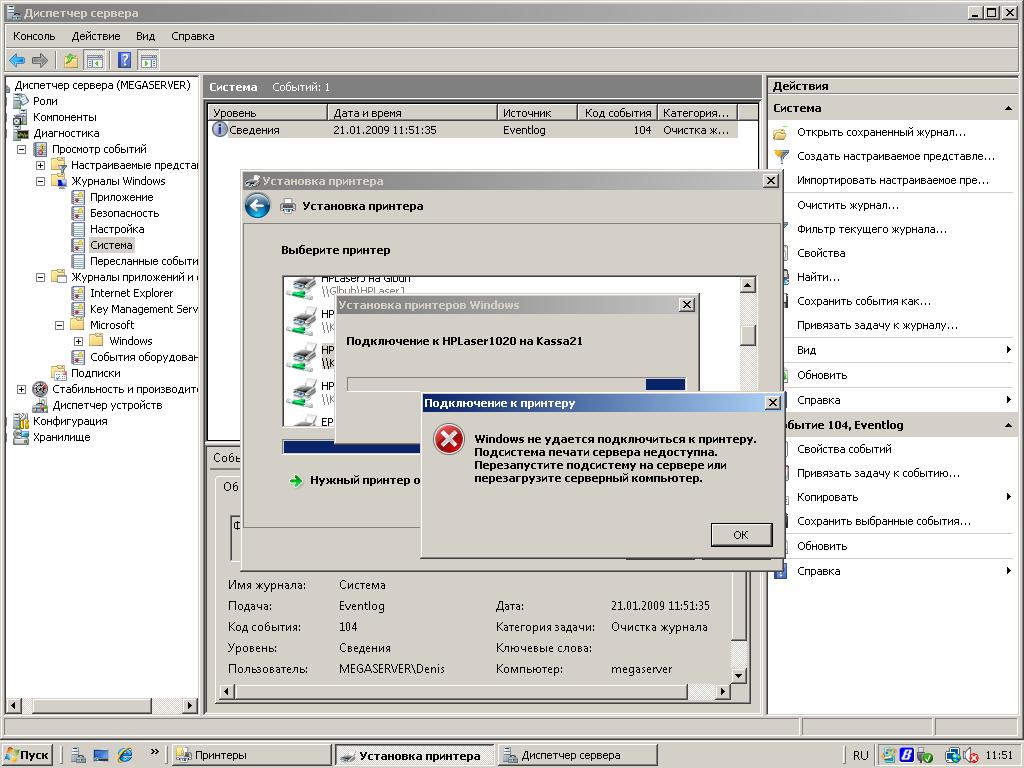
Task: Click the volume tray icon
Action: [971, 756]
